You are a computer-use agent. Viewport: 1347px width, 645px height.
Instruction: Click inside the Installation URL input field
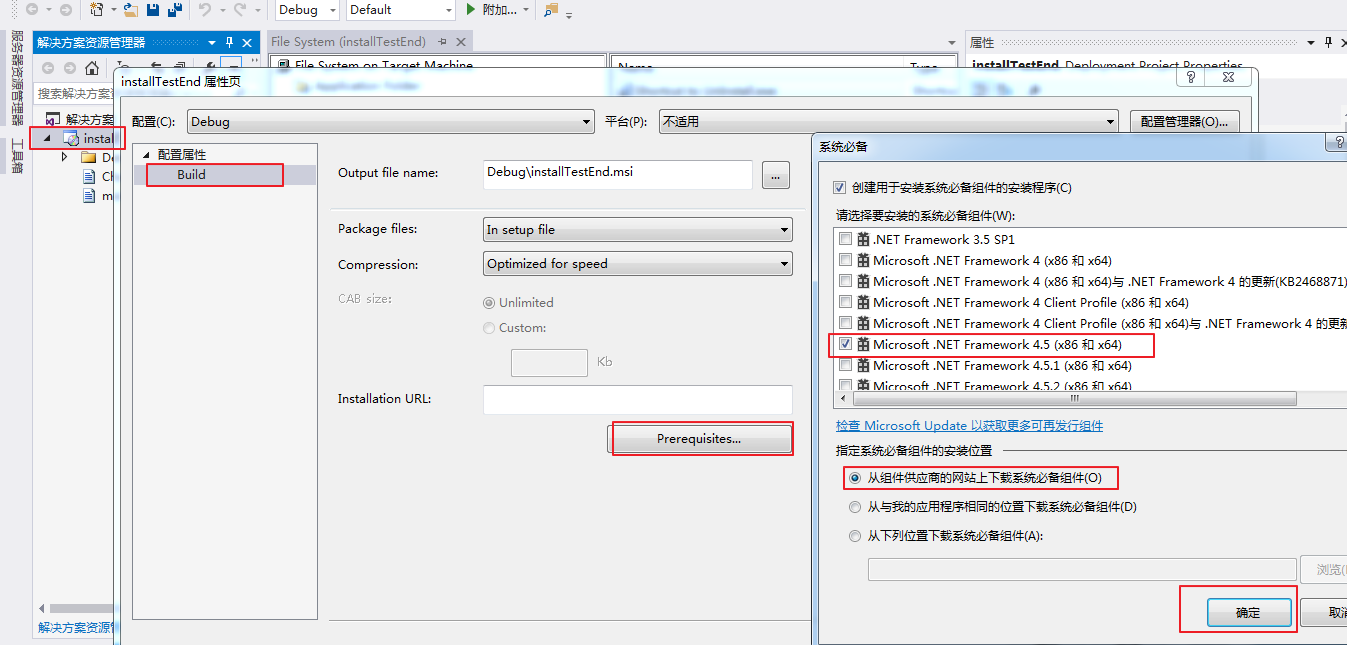(x=637, y=399)
